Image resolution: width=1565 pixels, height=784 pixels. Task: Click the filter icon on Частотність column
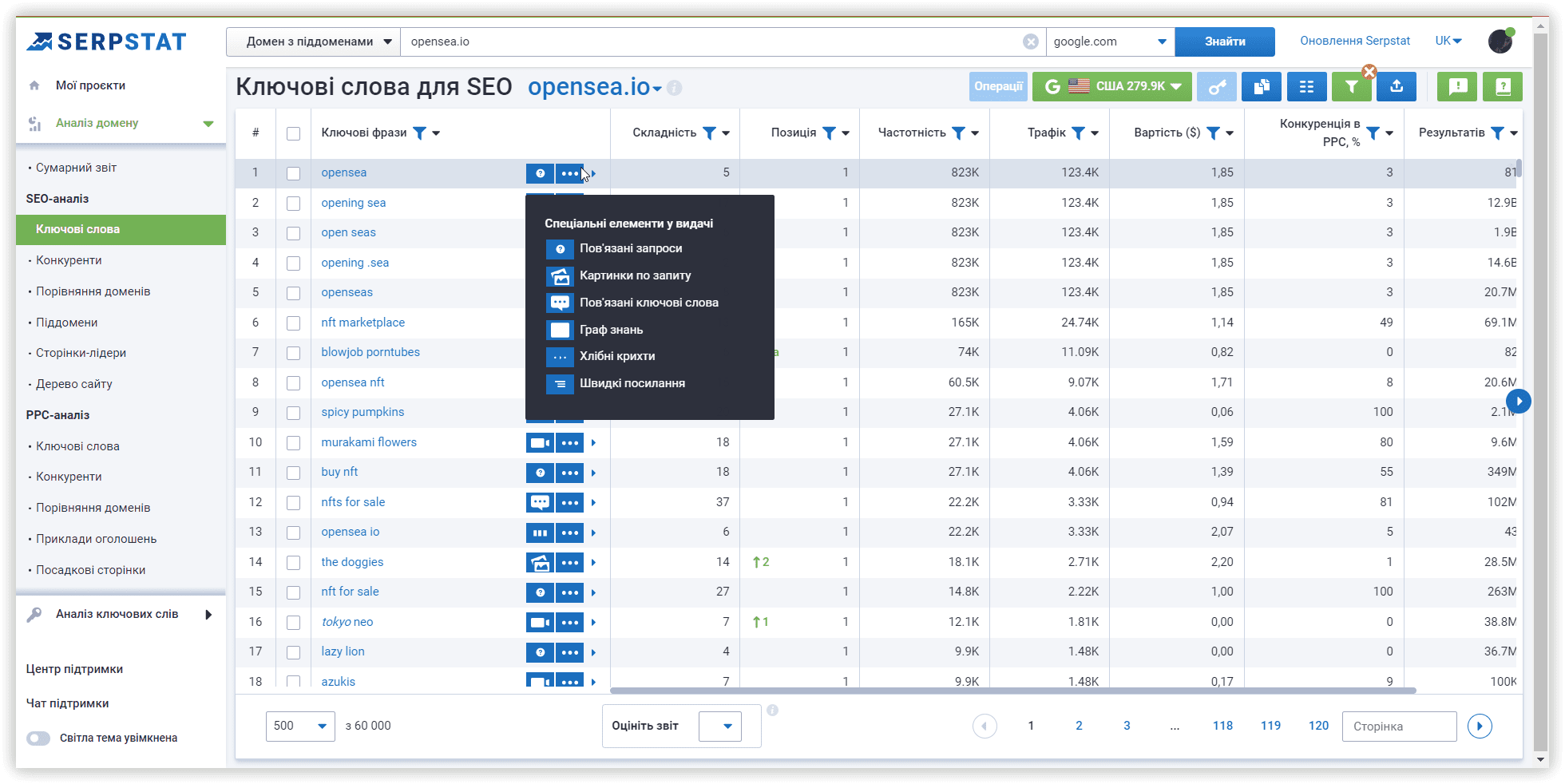coord(959,133)
